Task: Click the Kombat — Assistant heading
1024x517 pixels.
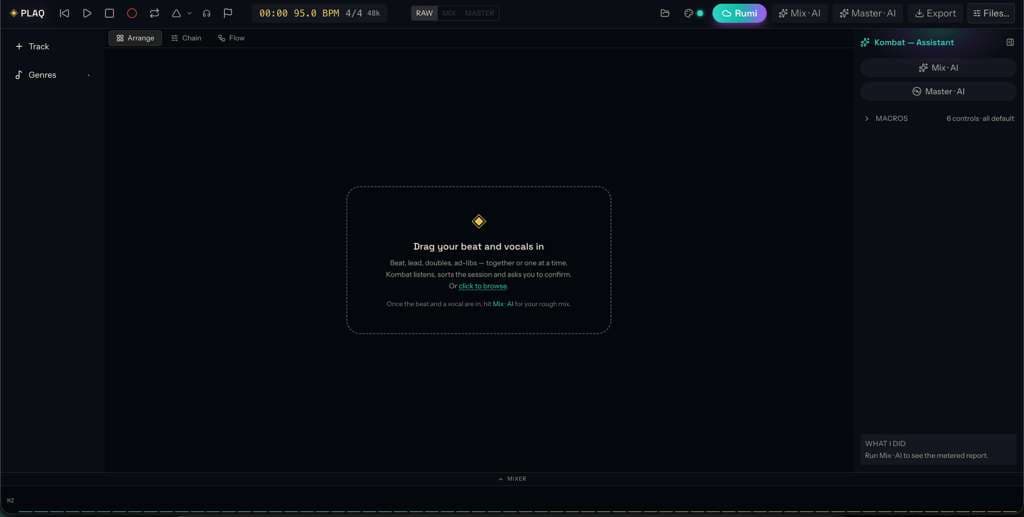Action: (914, 42)
